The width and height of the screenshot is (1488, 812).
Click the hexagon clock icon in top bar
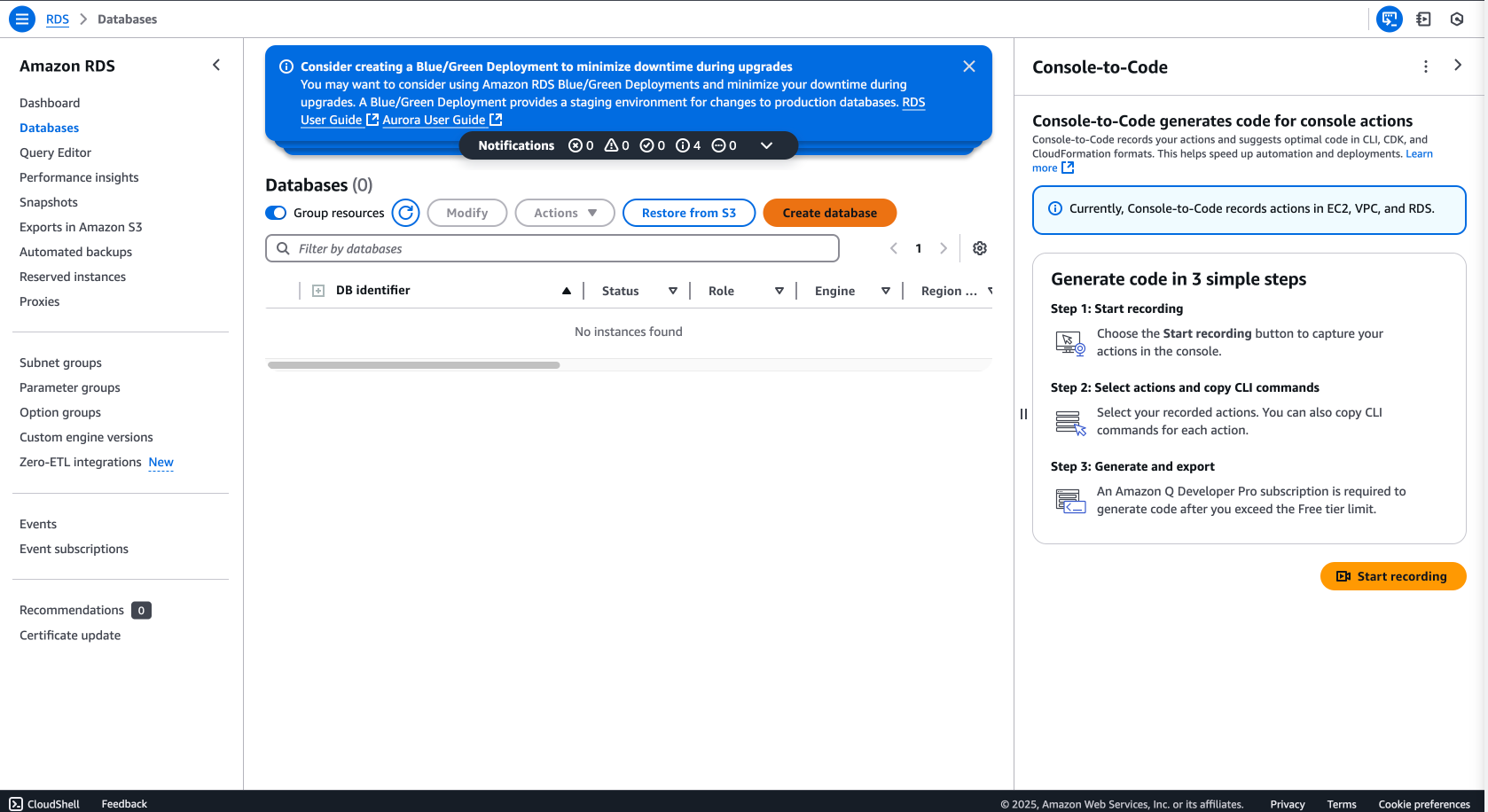coord(1457,19)
